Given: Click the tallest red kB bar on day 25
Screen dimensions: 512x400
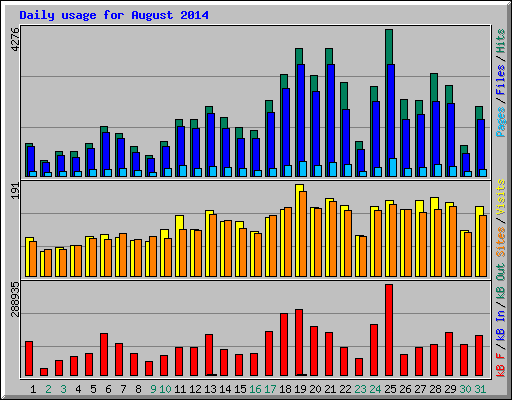Looking at the screenshot, I should coord(389,330).
